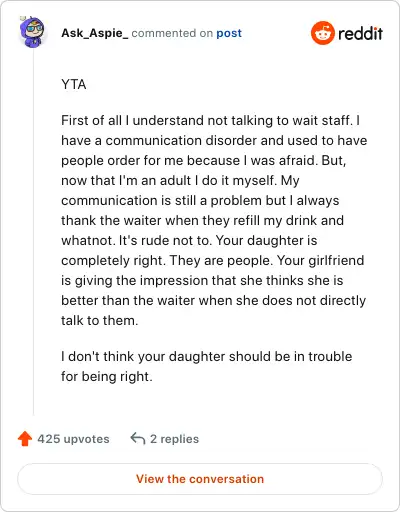Click the paragraph starting 'First of all'
The image size is (400, 512).
(214, 220)
